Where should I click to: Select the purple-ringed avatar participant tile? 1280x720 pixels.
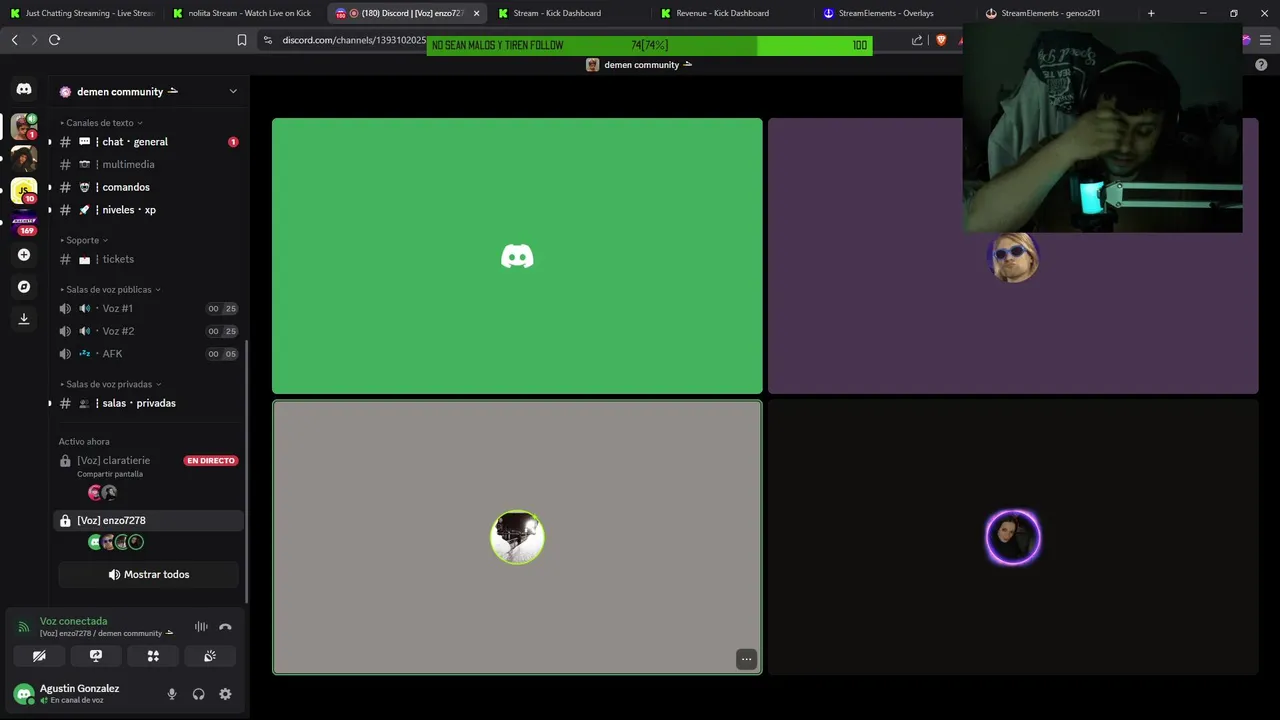(1013, 537)
